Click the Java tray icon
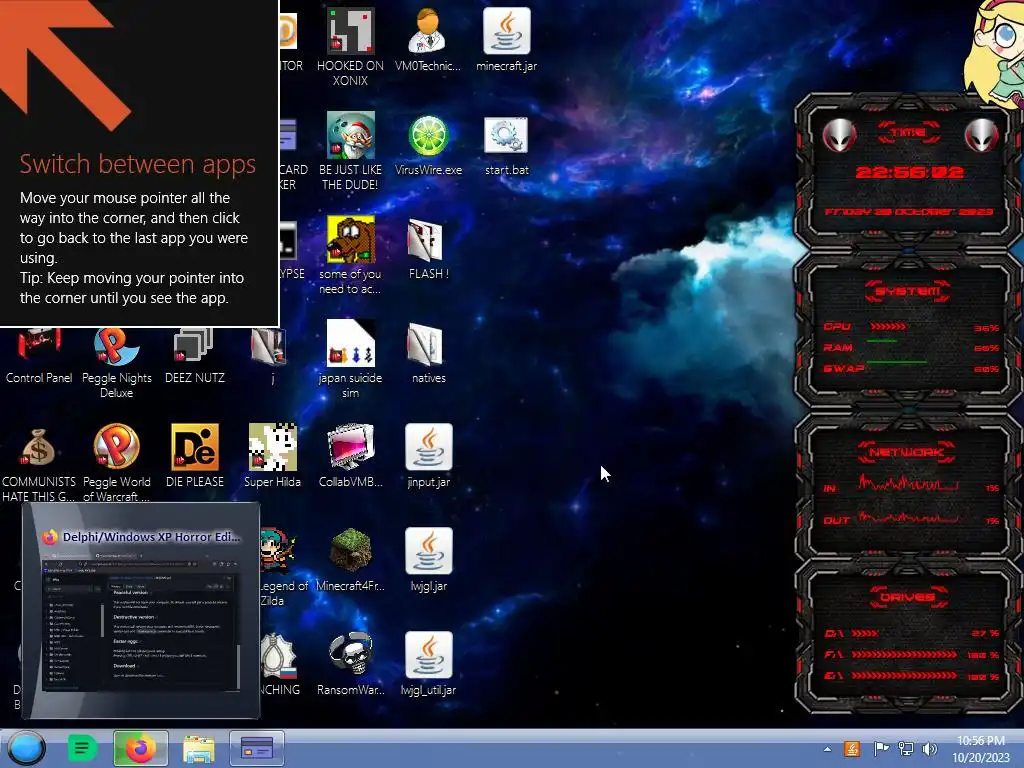 click(x=852, y=748)
